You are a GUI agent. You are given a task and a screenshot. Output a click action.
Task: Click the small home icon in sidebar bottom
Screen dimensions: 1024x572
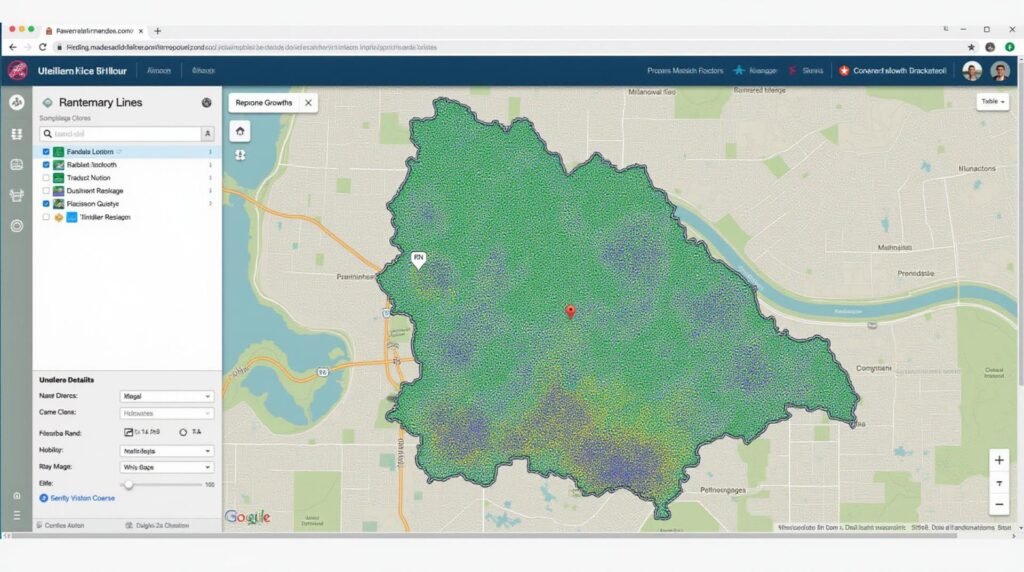coord(17,496)
